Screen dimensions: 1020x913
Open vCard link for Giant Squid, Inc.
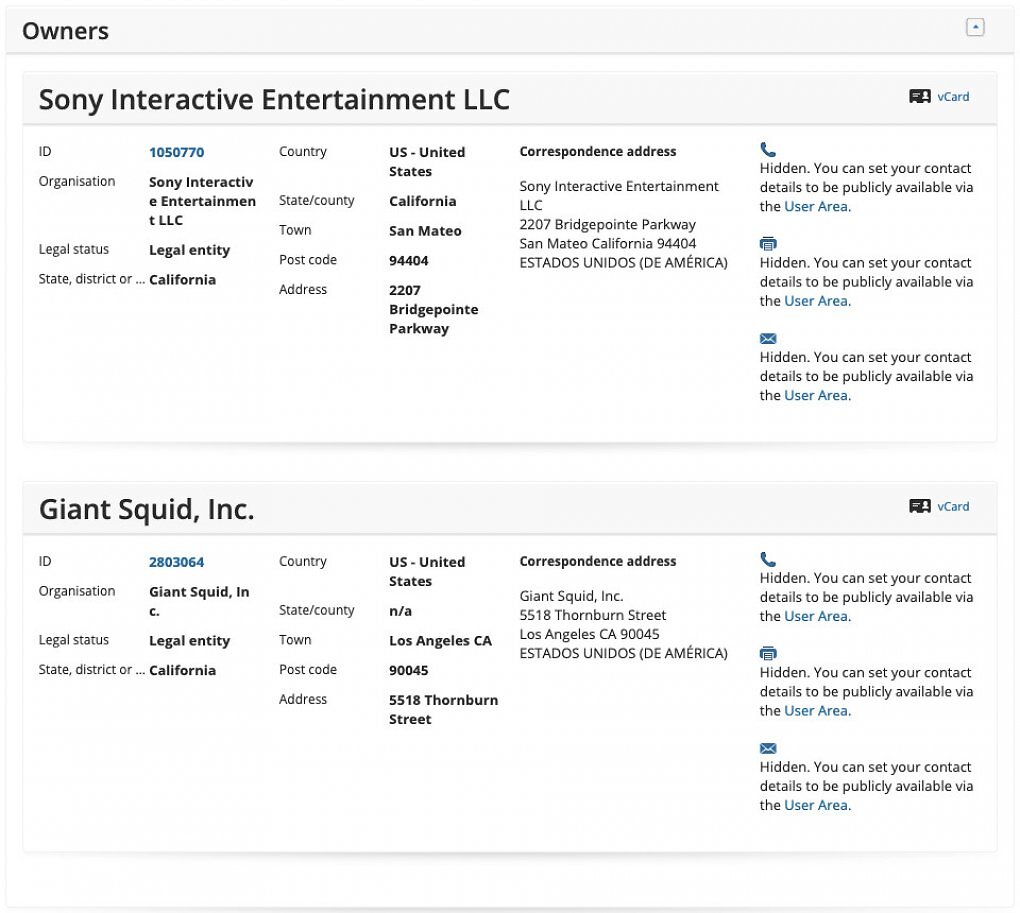coord(953,507)
